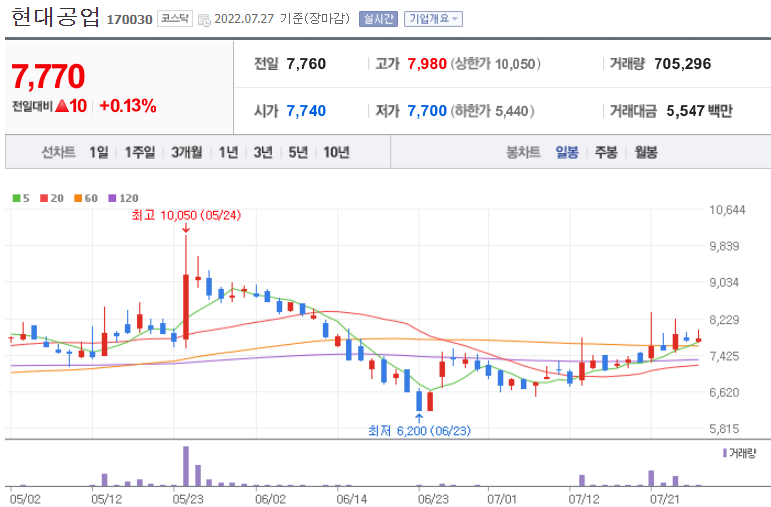771x507 pixels.
Task: Click the purple 거래량 volume legend icon
Action: 725,452
